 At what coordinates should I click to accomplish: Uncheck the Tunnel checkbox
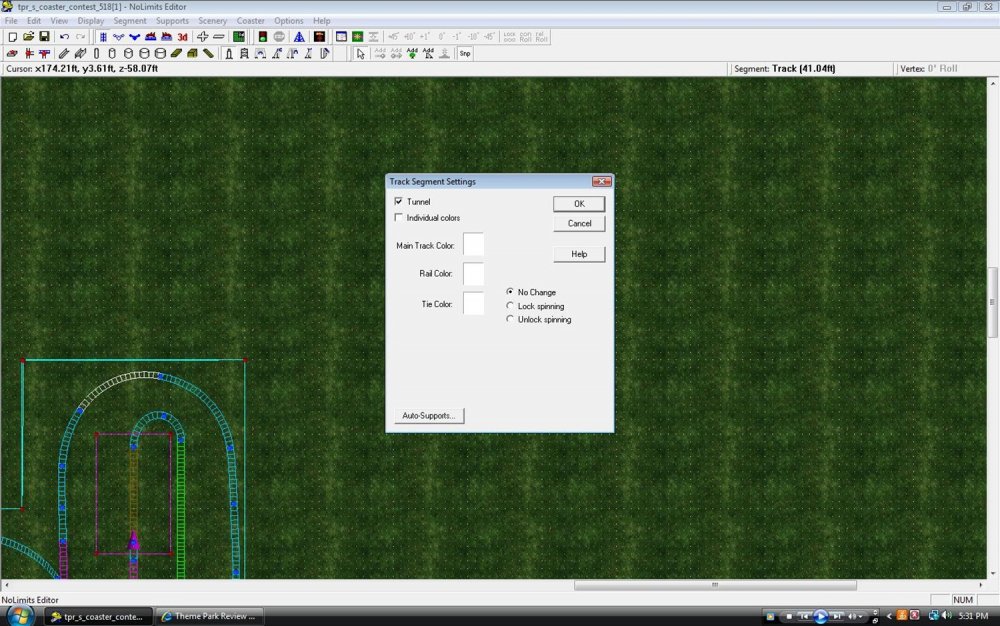tap(400, 202)
